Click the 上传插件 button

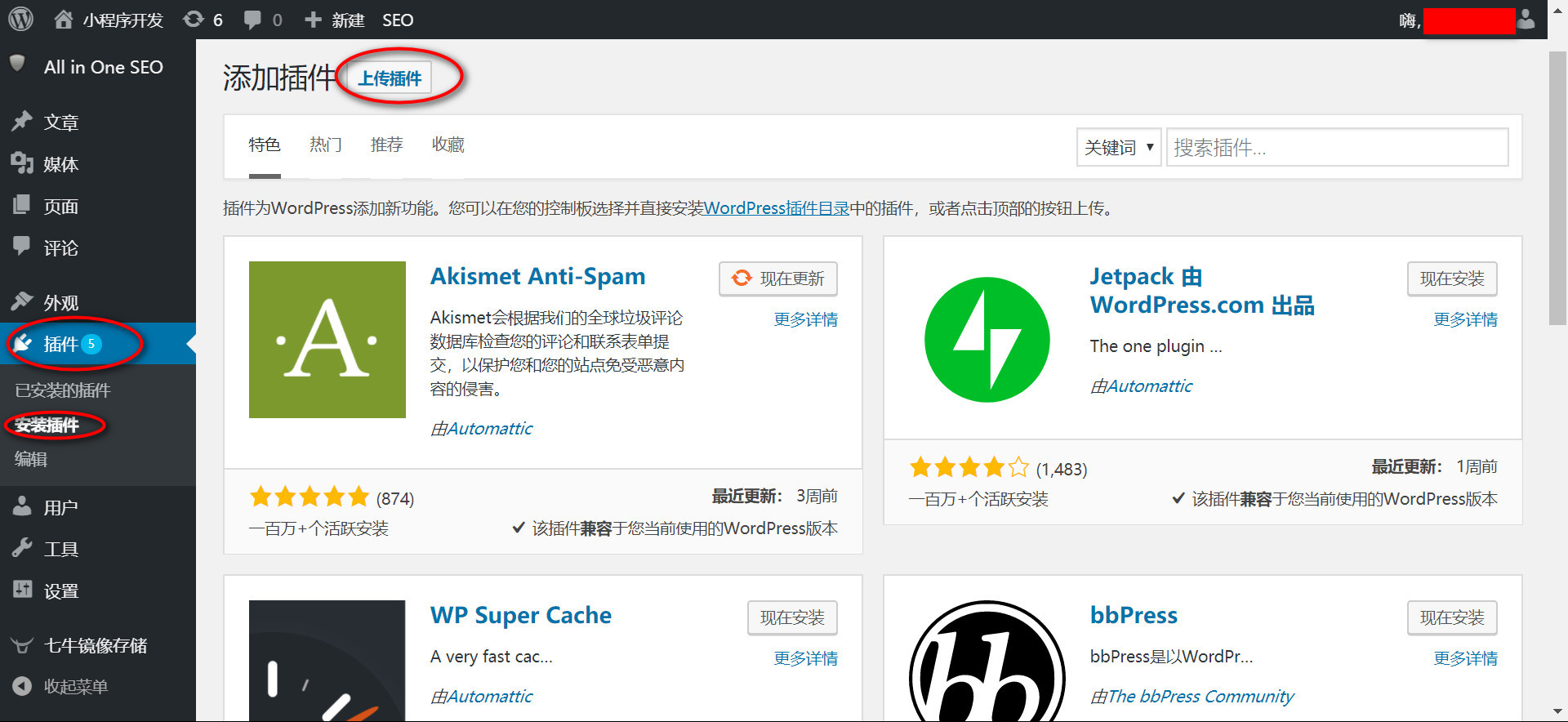point(390,78)
